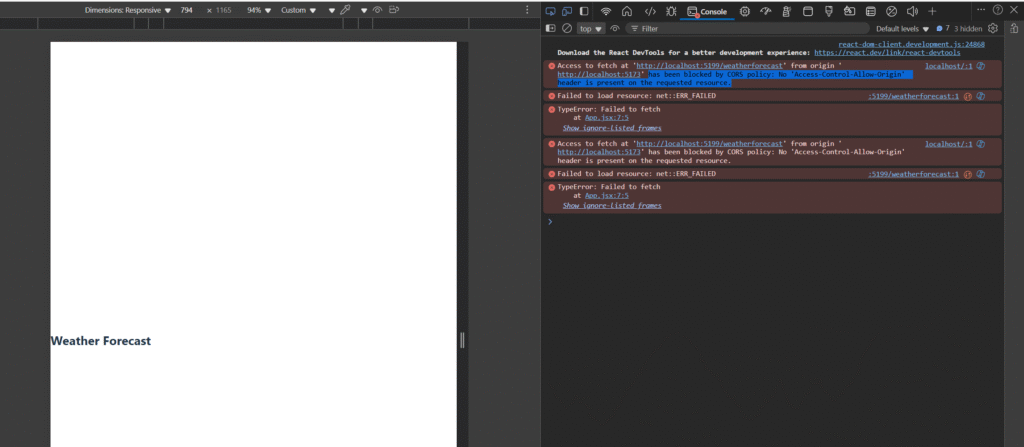Clear the console with the circle-slash icon
The width and height of the screenshot is (1024, 447).
pos(567,29)
